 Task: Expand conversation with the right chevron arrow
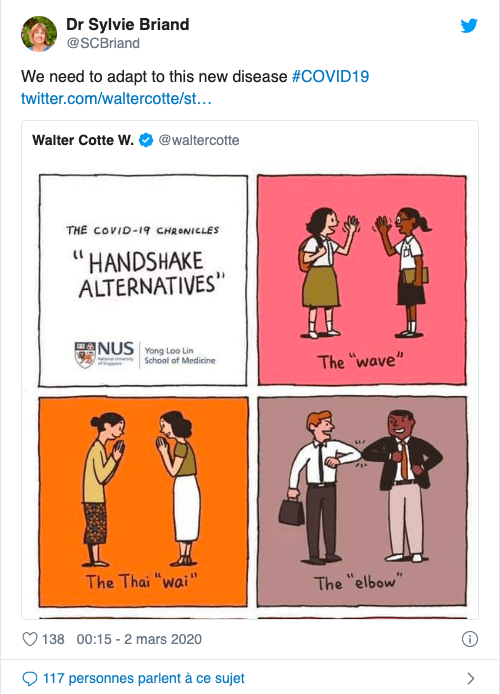coord(471,678)
